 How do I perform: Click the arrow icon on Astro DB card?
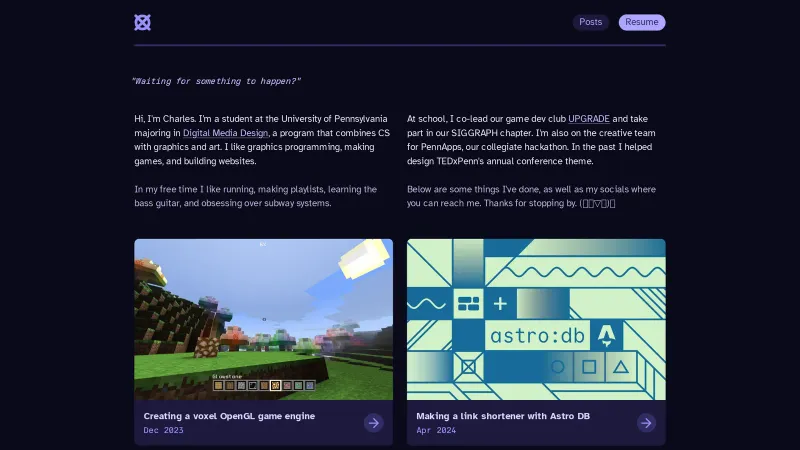click(x=646, y=423)
